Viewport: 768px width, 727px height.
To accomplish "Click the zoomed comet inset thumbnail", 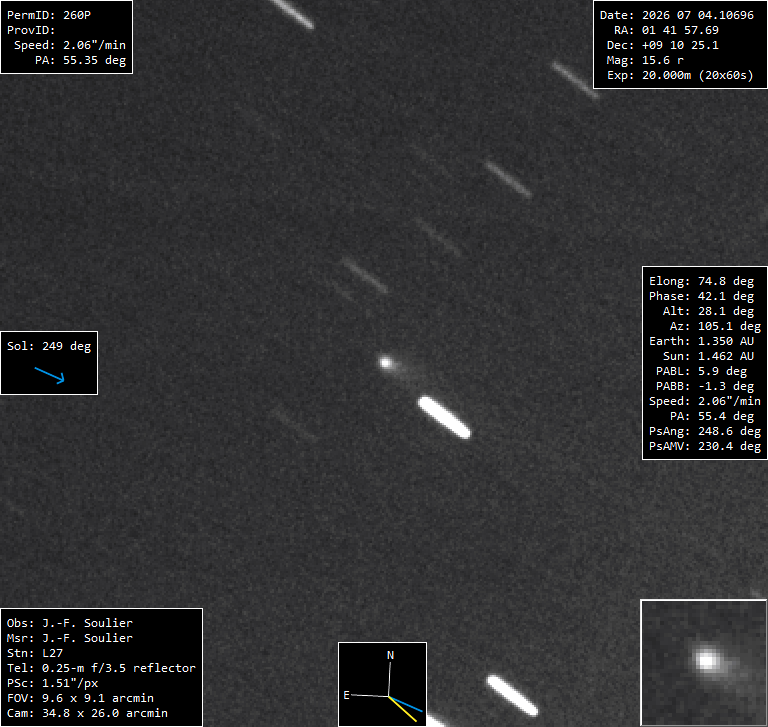I will pos(703,662).
